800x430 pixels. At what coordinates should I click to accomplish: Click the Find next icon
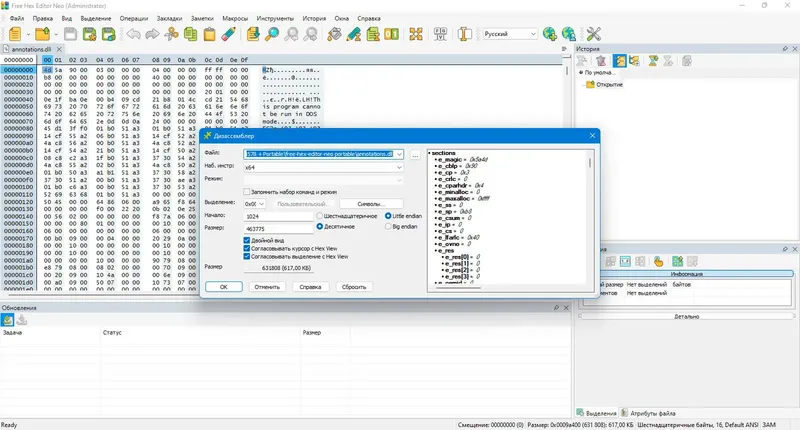coord(310,34)
